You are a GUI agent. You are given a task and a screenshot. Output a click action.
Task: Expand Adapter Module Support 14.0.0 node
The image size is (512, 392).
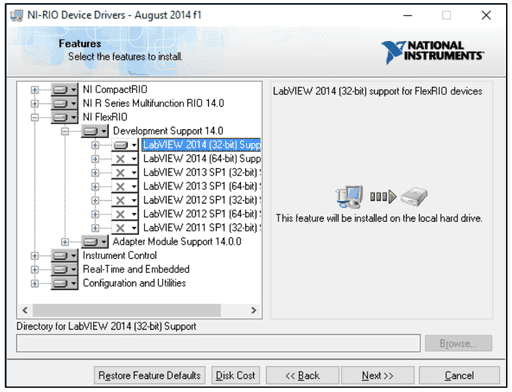pos(65,242)
